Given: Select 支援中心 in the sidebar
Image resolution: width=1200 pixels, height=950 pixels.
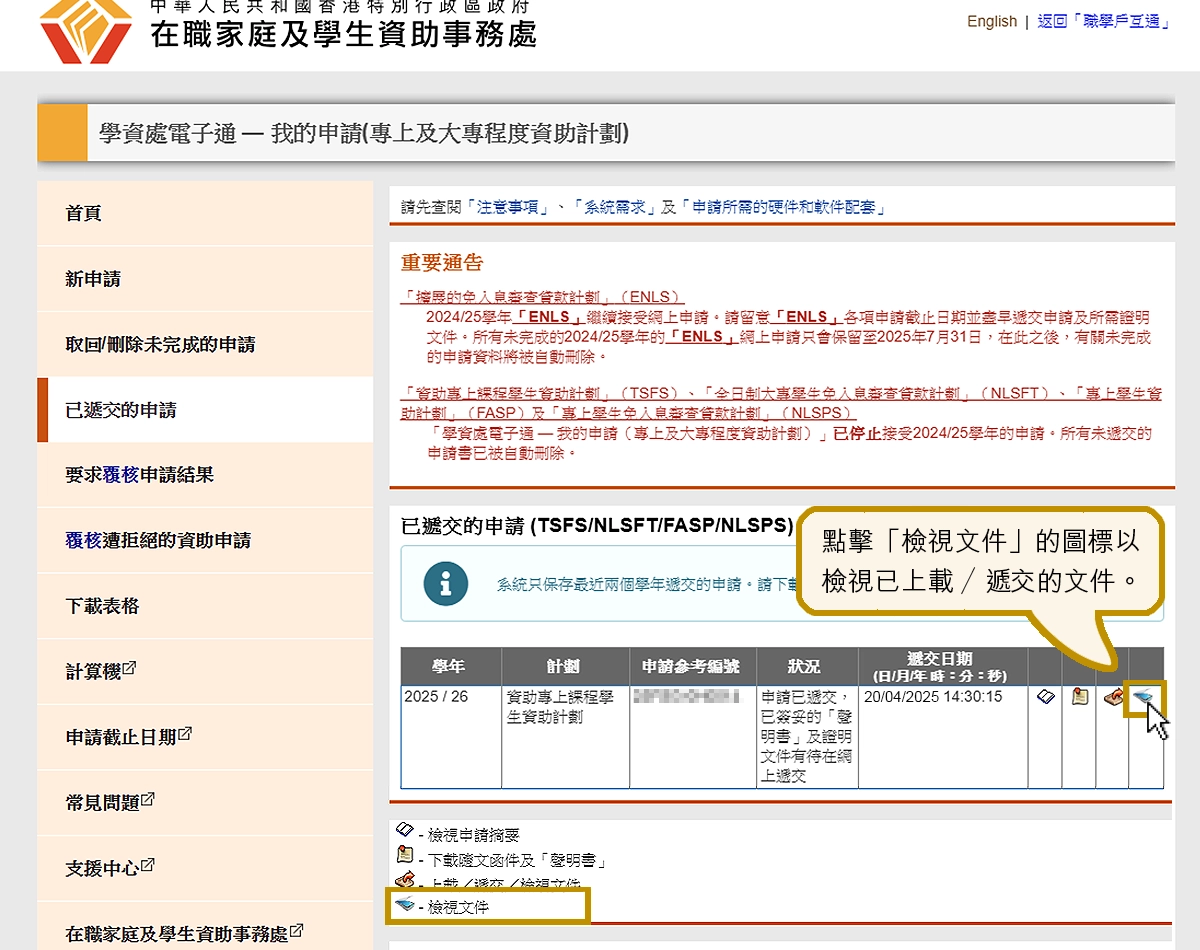Looking at the screenshot, I should (x=205, y=868).
